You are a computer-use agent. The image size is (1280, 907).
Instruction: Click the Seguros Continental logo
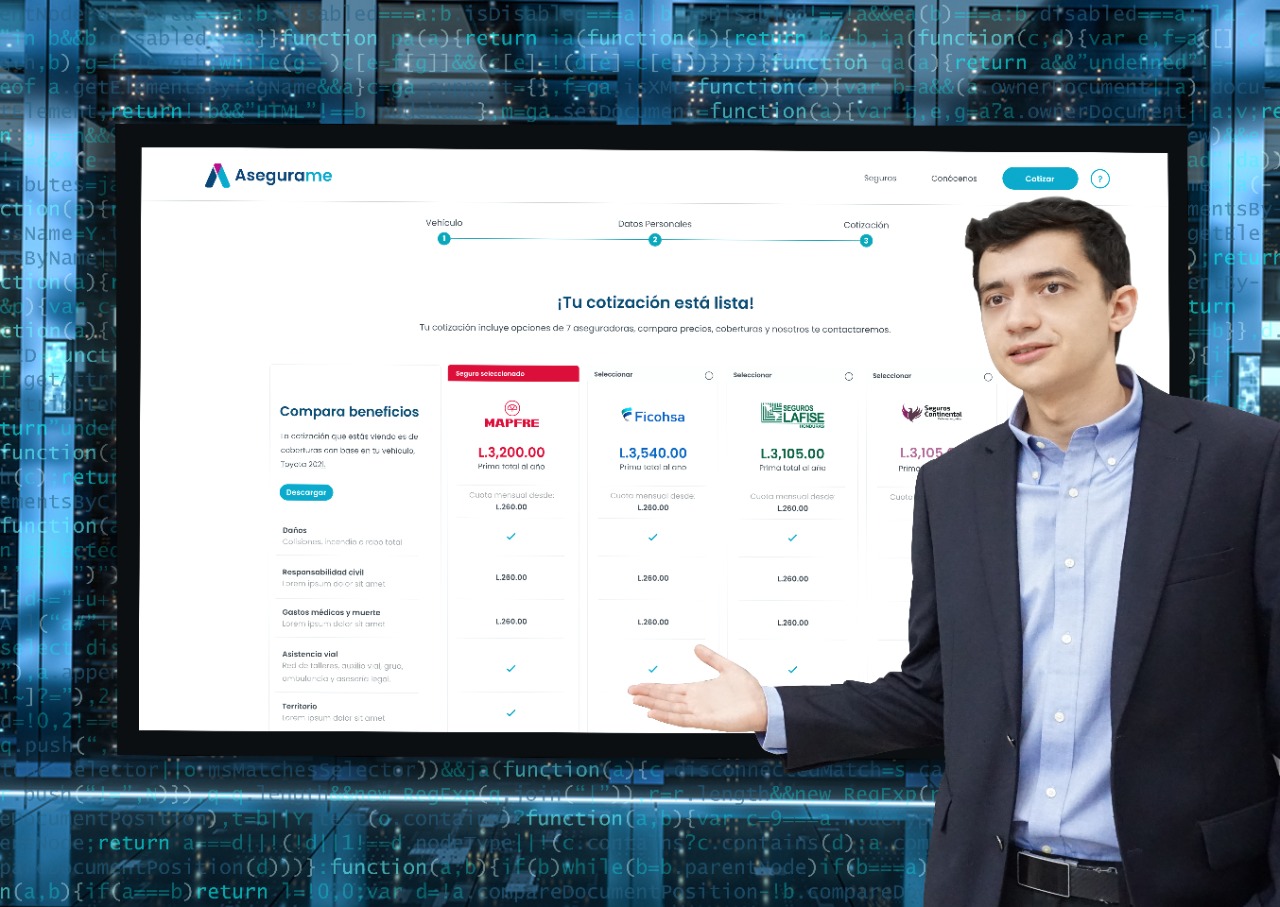click(x=930, y=413)
